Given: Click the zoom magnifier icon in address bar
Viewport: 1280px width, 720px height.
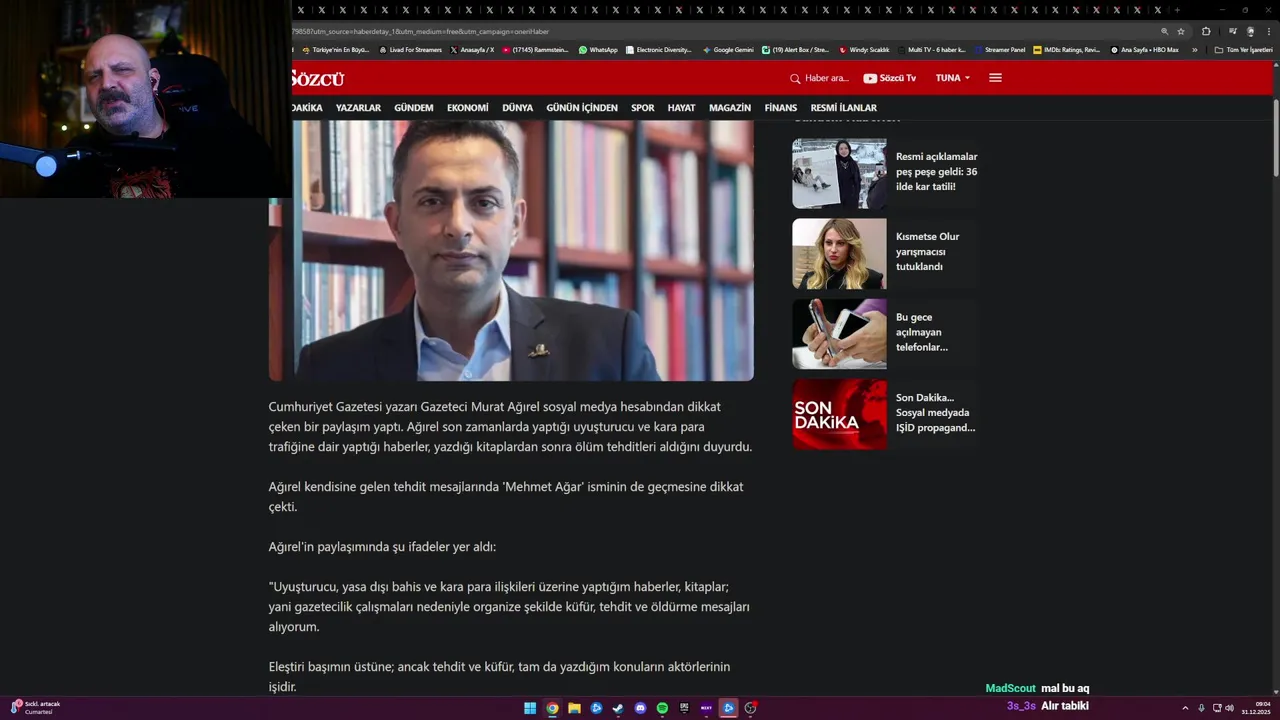Looking at the screenshot, I should coord(1164,31).
